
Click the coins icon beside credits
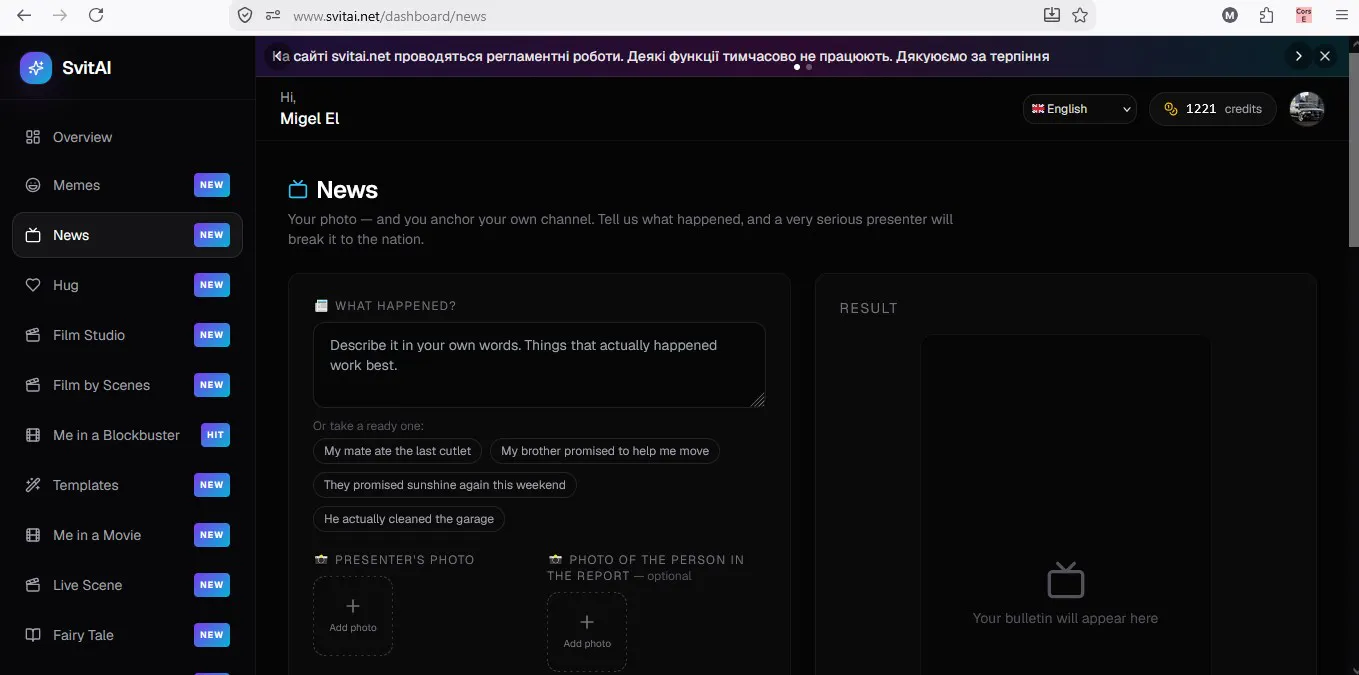[x=1171, y=109]
